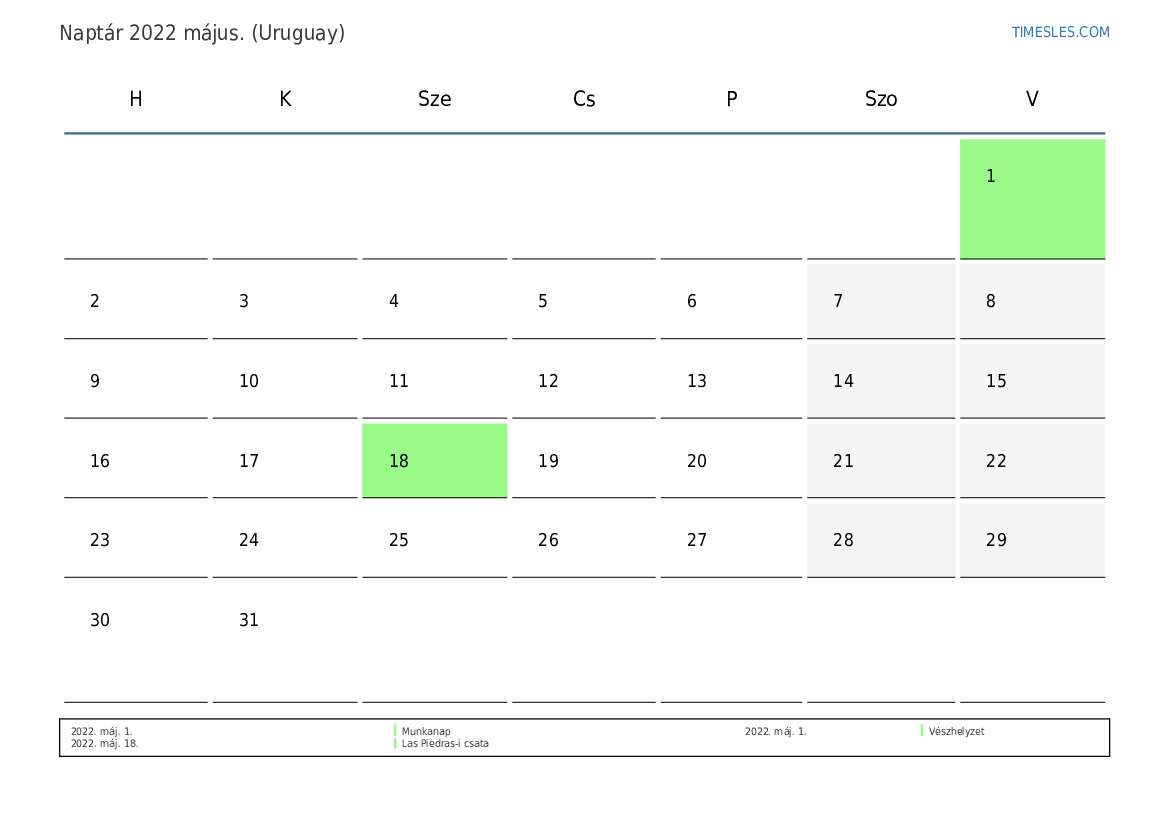Select the 'K' weekday header

[285, 98]
